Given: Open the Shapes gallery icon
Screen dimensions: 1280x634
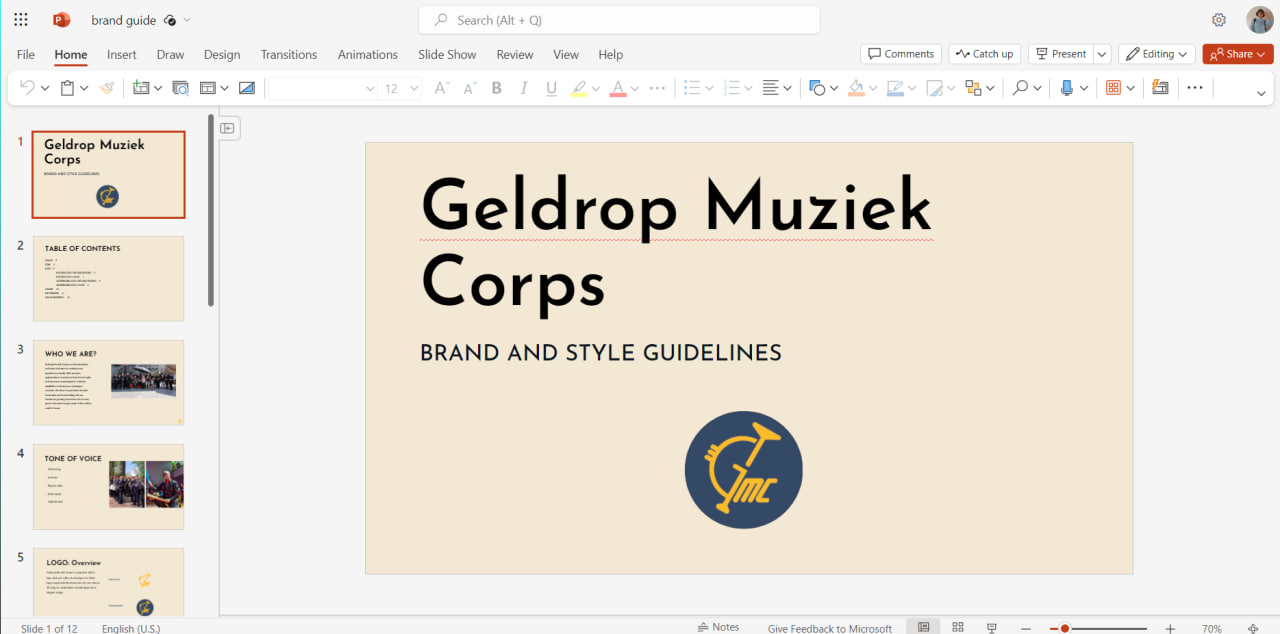Looking at the screenshot, I should 817,88.
